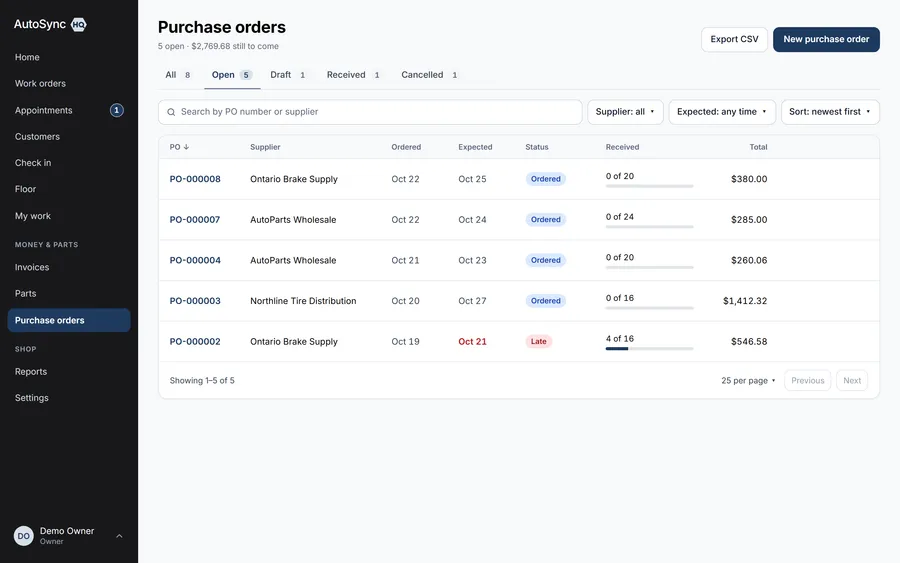Click the Ordered badge for PO-000008
Image resolution: width=900 pixels, height=563 pixels.
pos(545,179)
